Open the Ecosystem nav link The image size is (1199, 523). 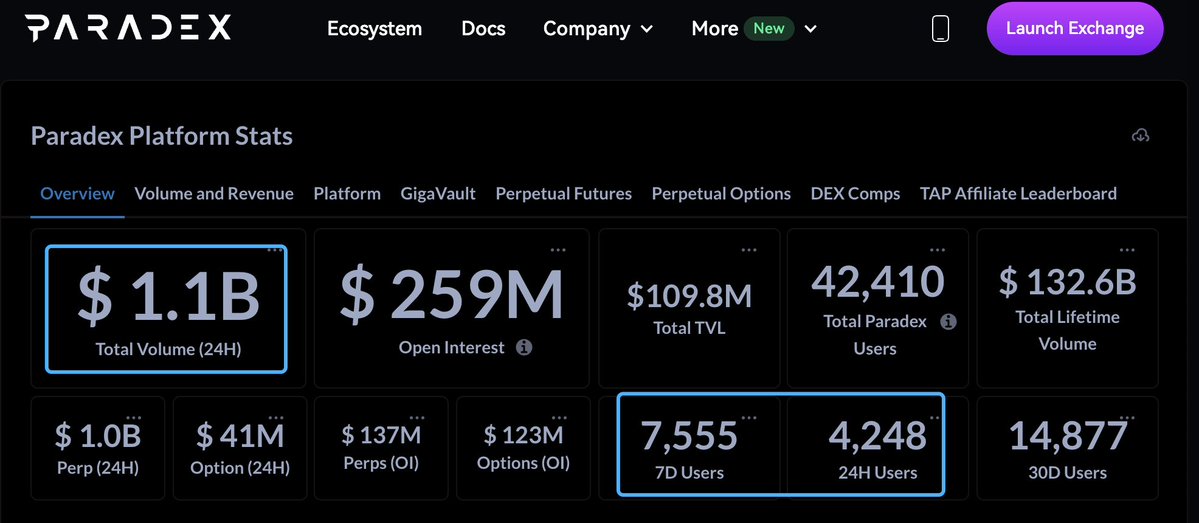(374, 29)
